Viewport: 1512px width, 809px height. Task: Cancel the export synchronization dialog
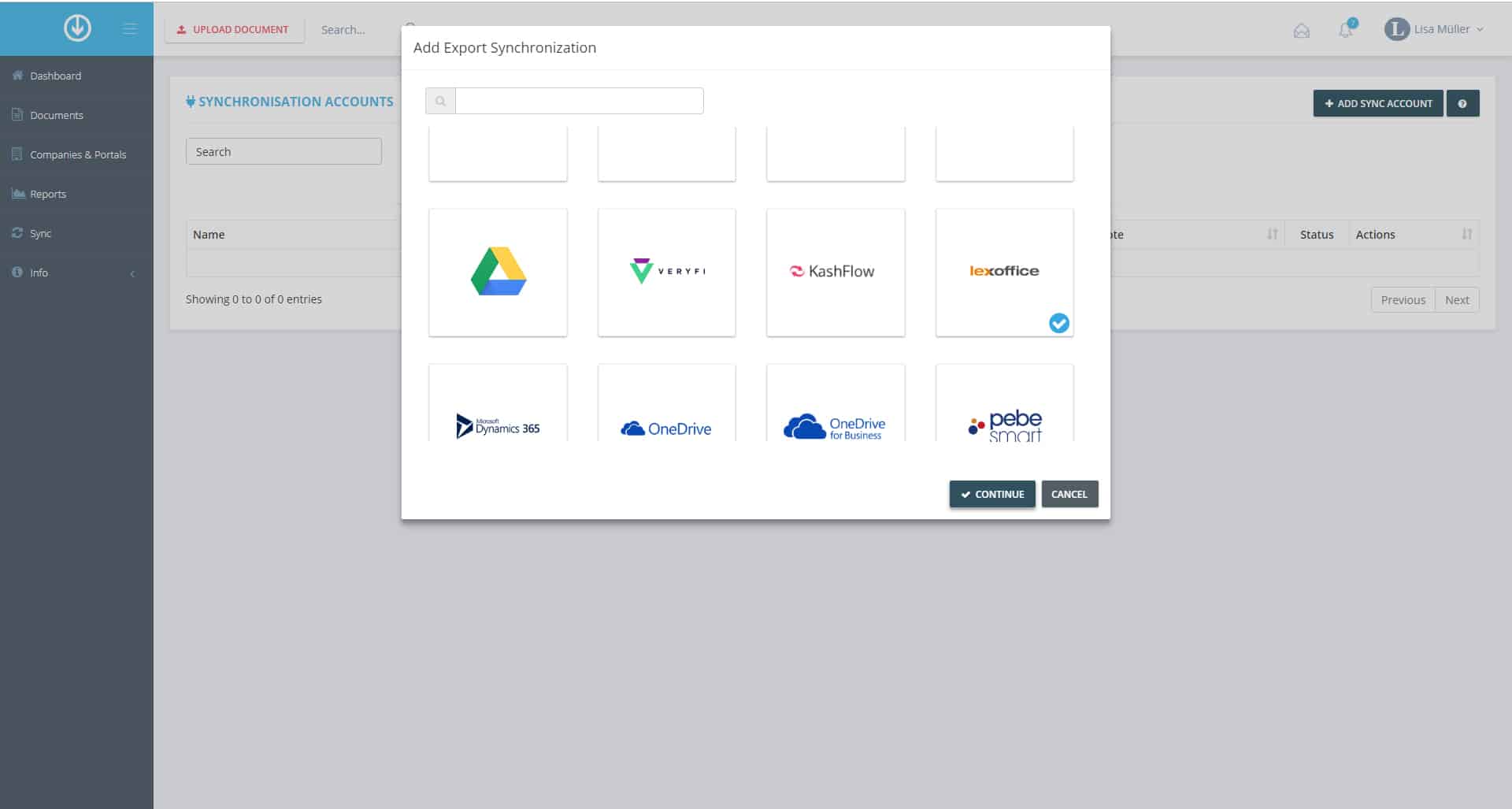pos(1069,494)
